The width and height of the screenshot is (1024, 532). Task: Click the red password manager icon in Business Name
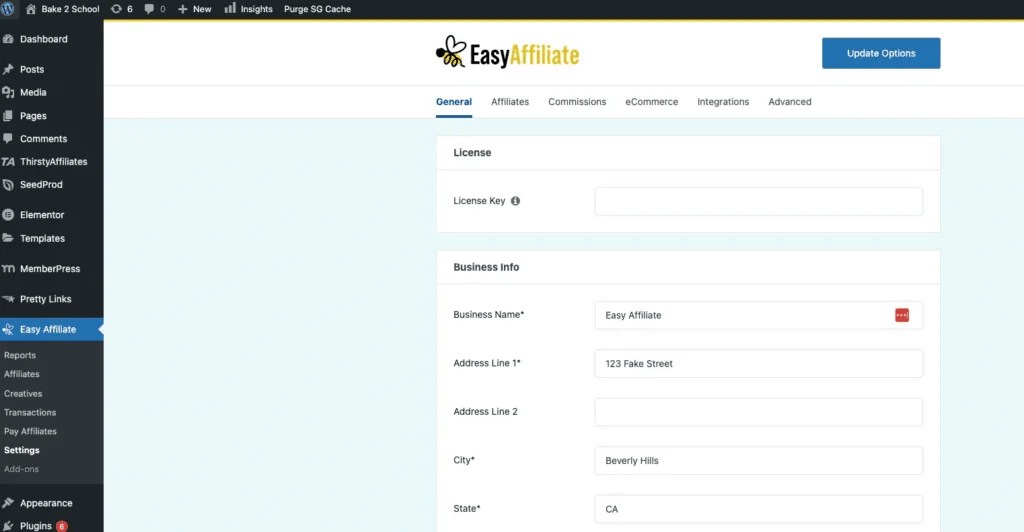tap(902, 315)
